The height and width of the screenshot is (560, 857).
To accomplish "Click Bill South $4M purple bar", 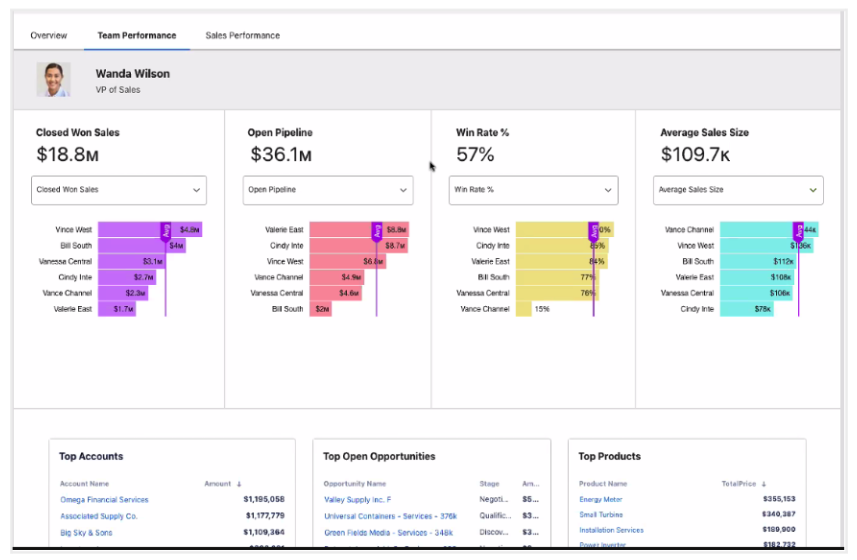I will (x=142, y=245).
